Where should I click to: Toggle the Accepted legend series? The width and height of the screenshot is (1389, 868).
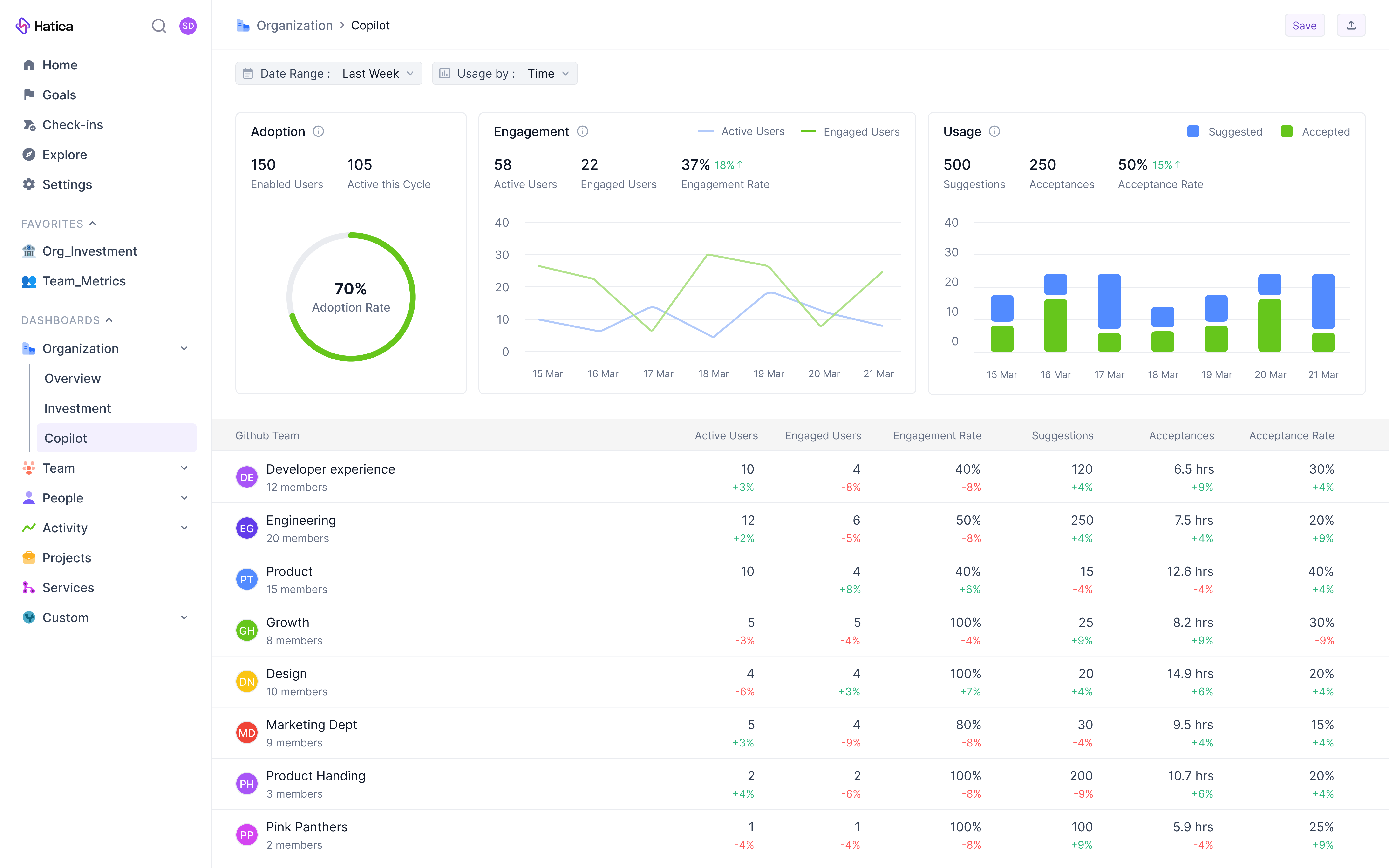coord(1315,131)
